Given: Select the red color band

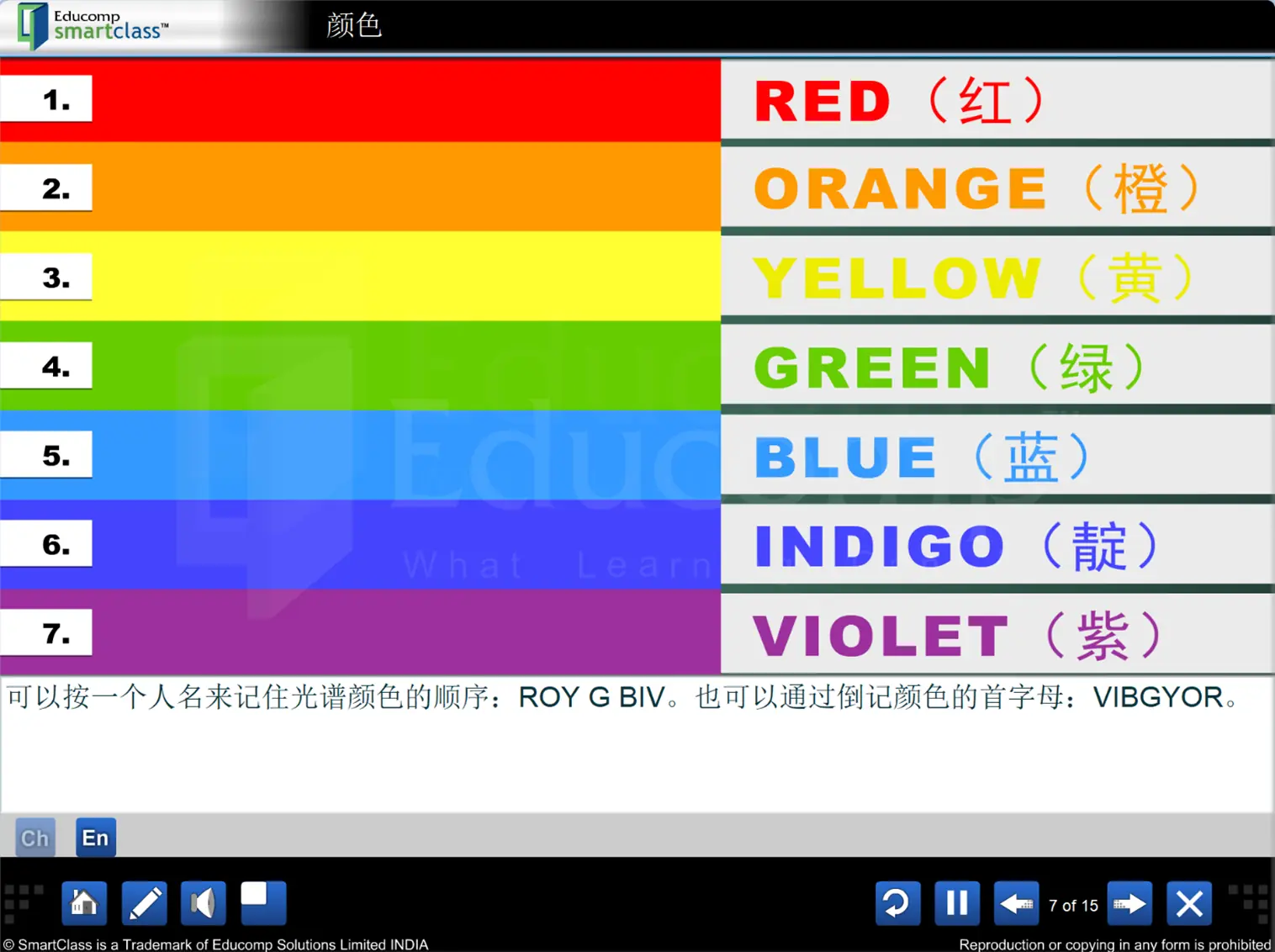Looking at the screenshot, I should (360, 100).
